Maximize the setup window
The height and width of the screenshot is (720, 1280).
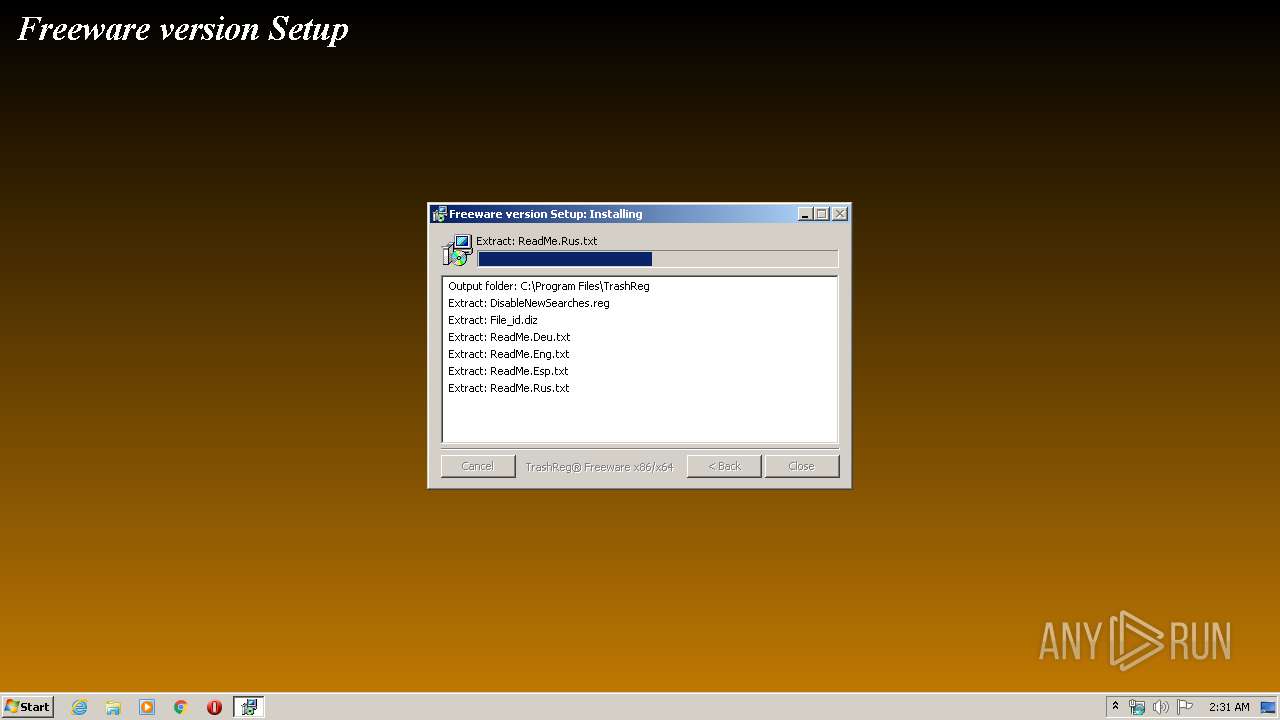[x=822, y=214]
